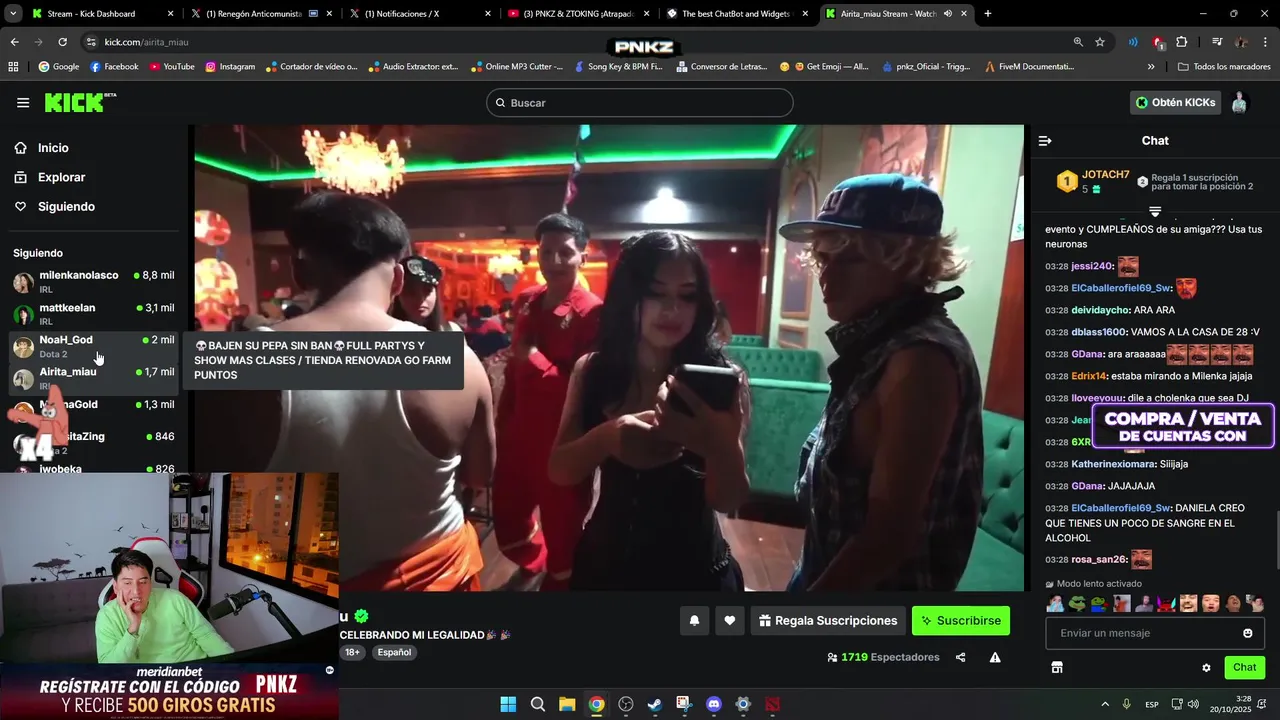Open the Kick hamburger sidebar menu

[x=23, y=103]
